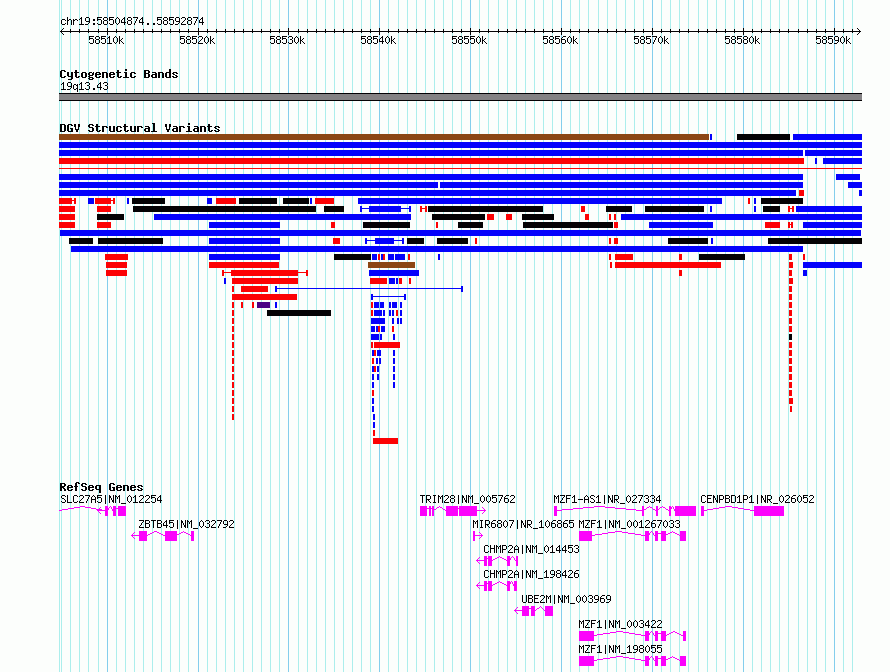Click the CENPBD1P1 gene glyph
Viewport: 890px width, 672px height.
click(742, 511)
